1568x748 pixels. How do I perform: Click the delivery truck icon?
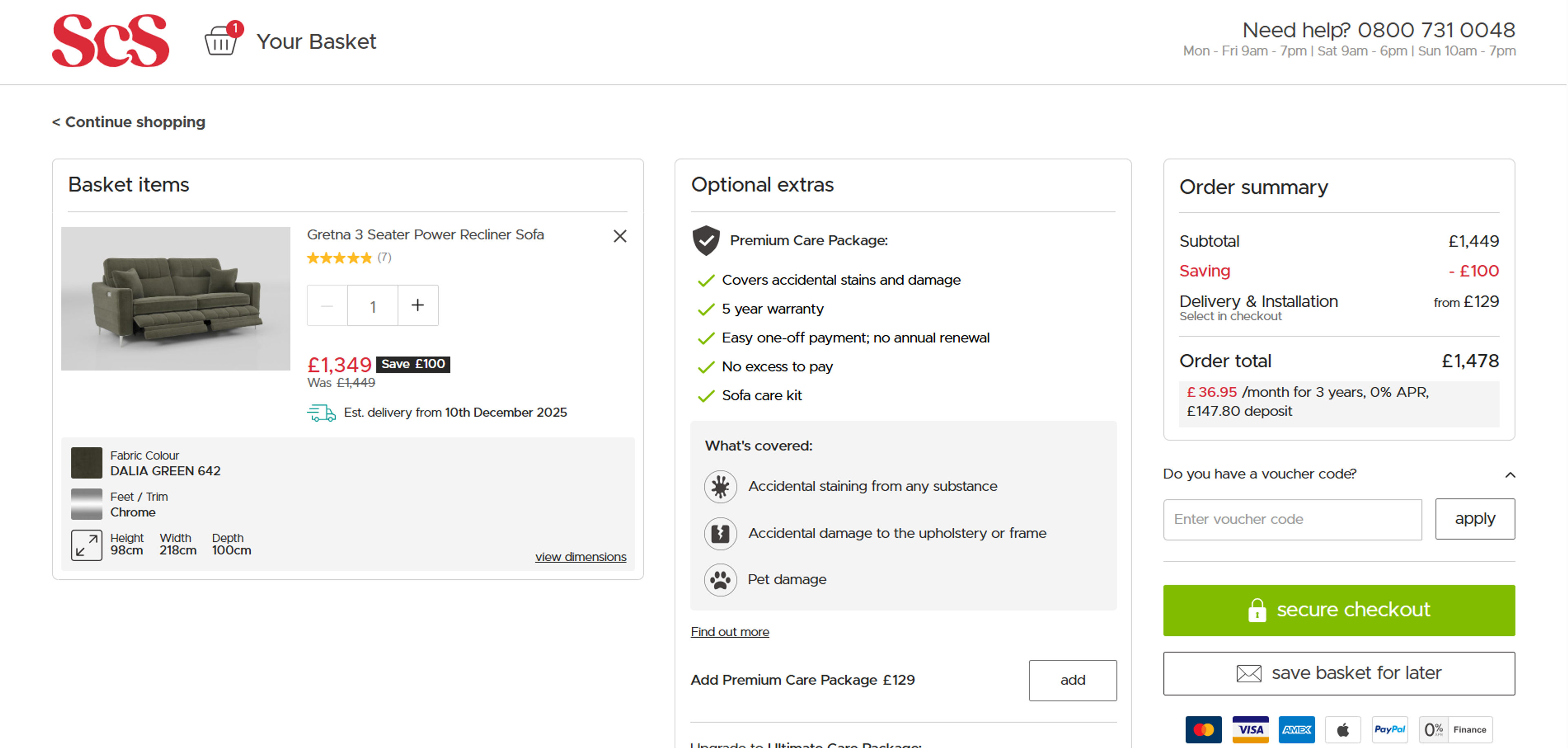click(321, 413)
